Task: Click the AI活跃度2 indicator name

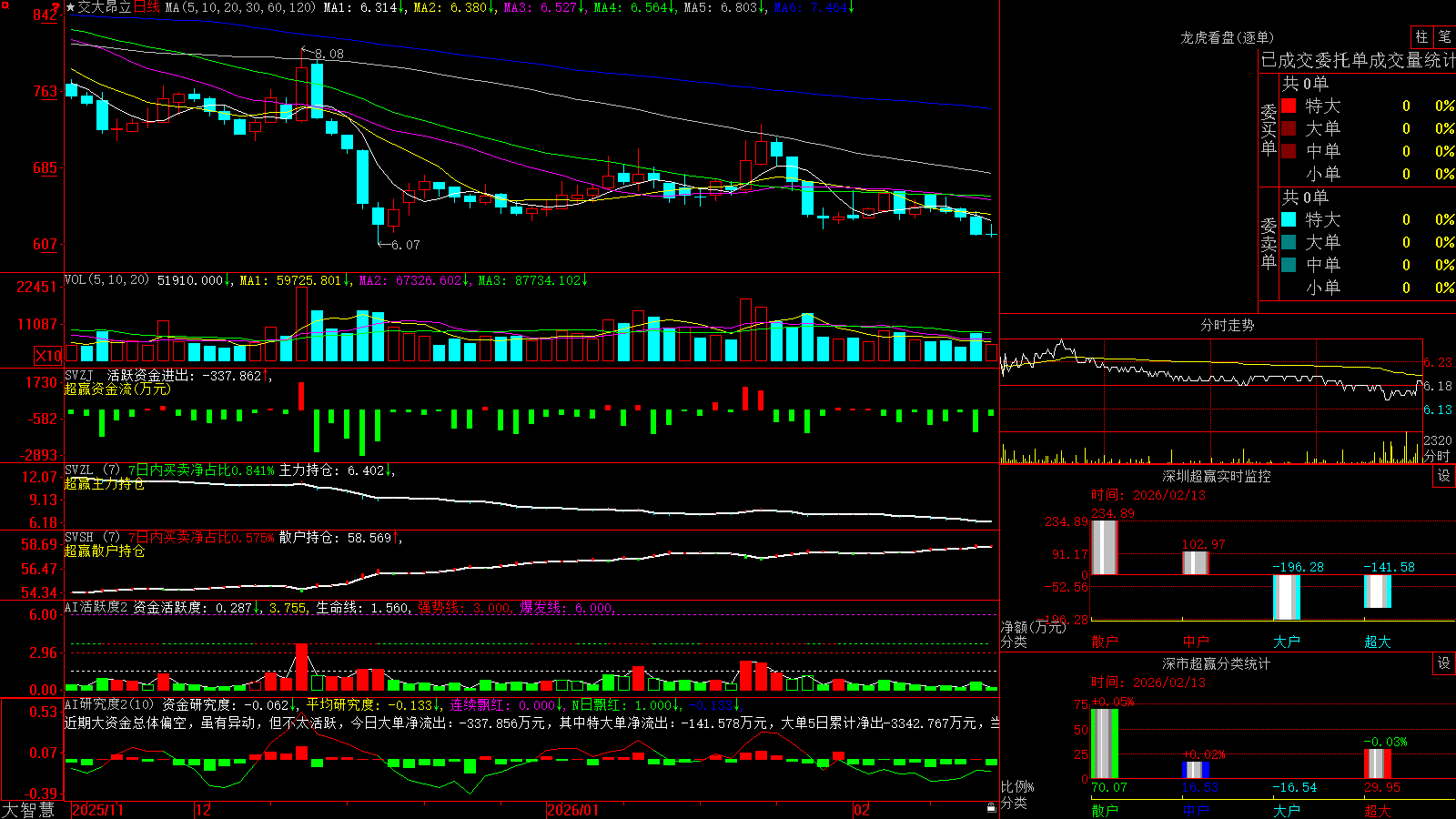Action: (96, 607)
